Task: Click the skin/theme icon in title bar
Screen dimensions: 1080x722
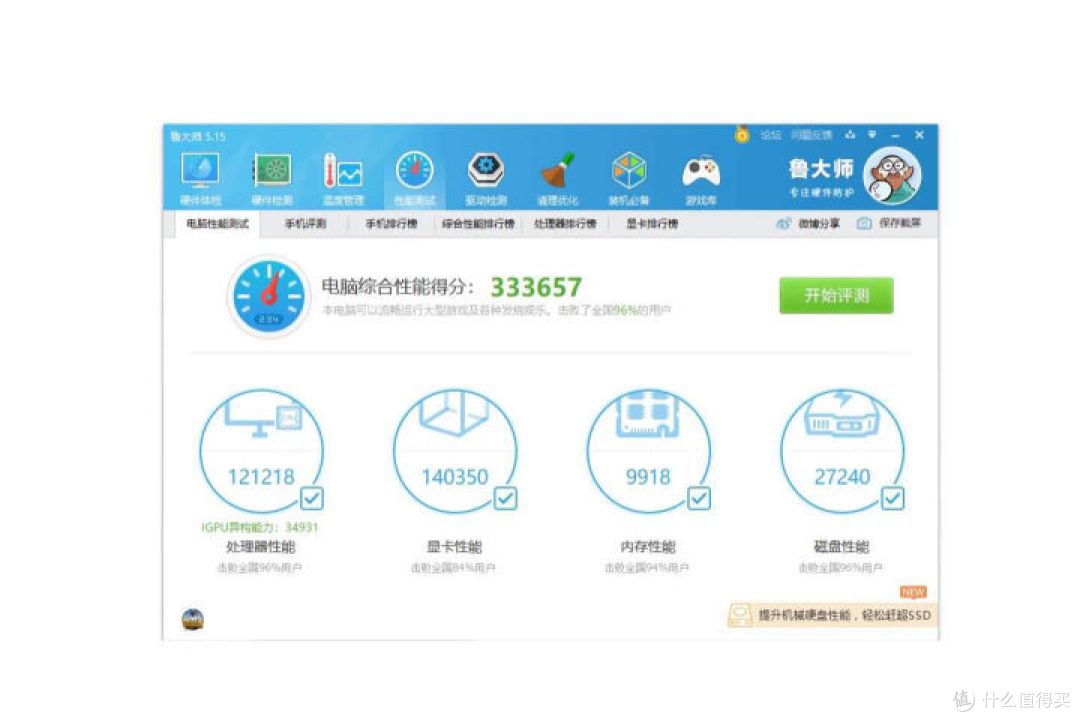Action: tap(850, 135)
